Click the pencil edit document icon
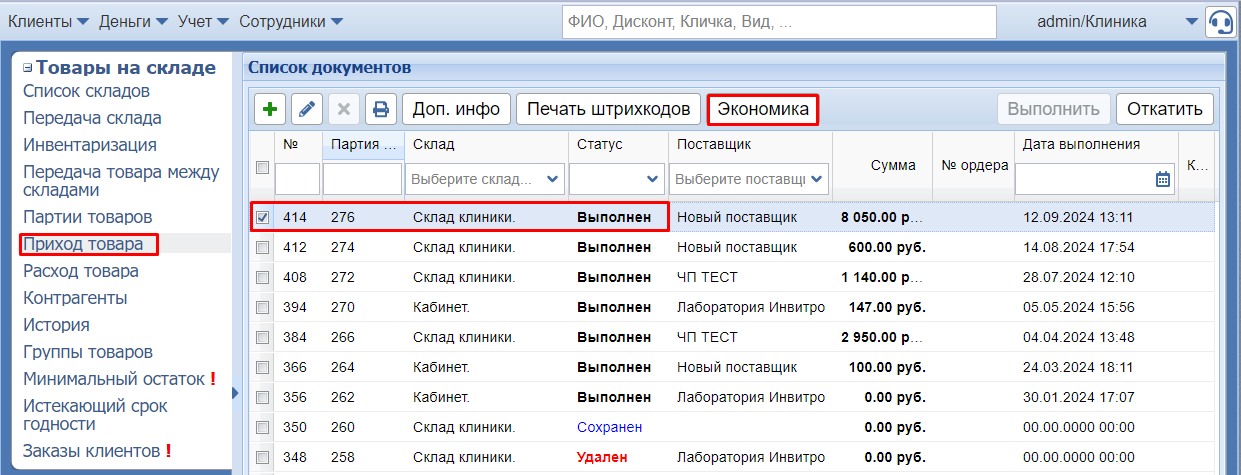Viewport: 1241px width, 475px height. (307, 109)
